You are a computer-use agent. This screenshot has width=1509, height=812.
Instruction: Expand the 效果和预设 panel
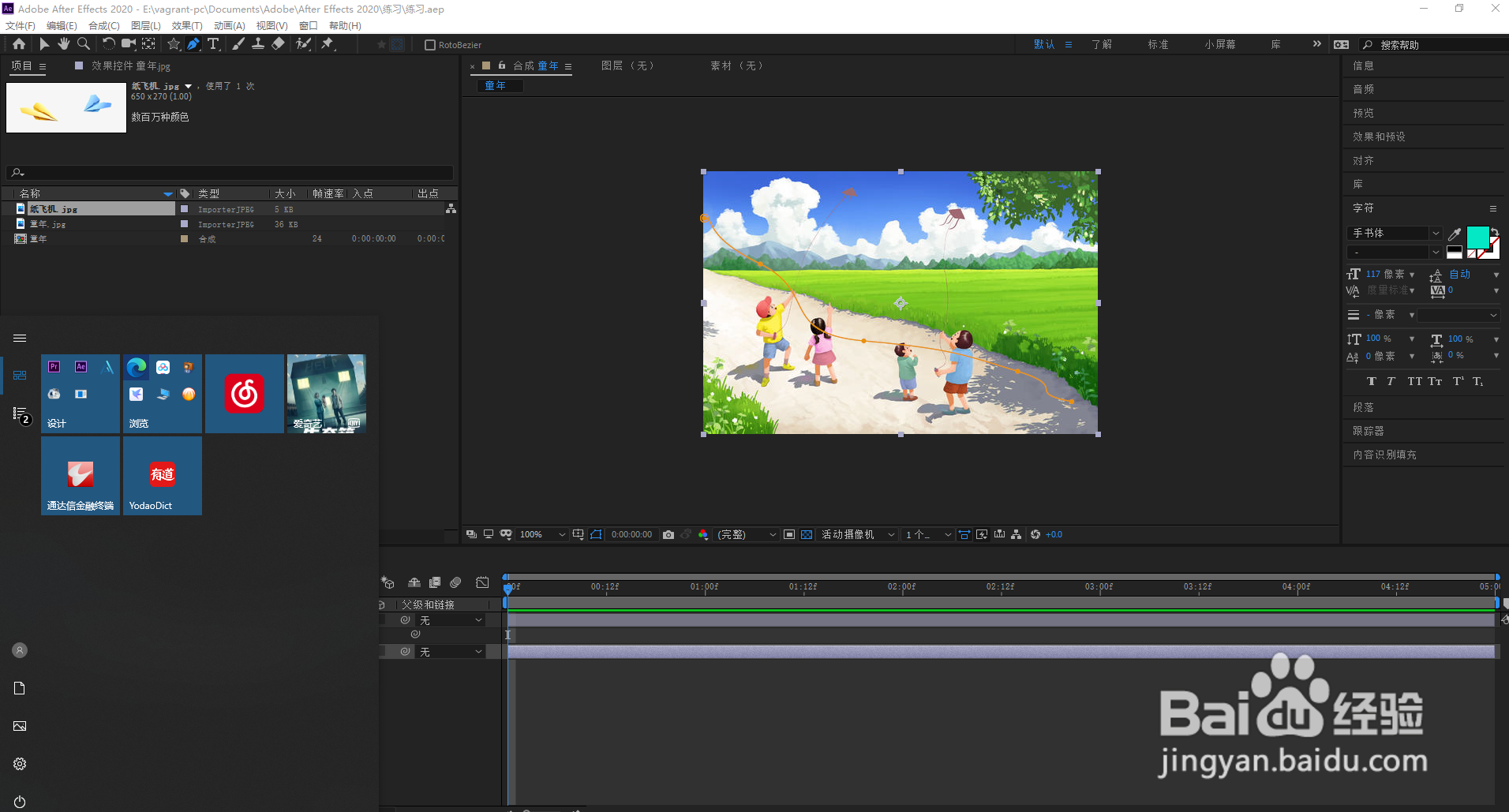1379,137
